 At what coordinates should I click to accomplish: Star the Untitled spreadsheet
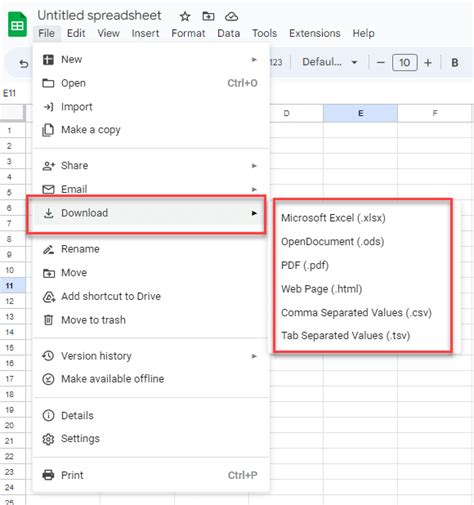(x=185, y=16)
